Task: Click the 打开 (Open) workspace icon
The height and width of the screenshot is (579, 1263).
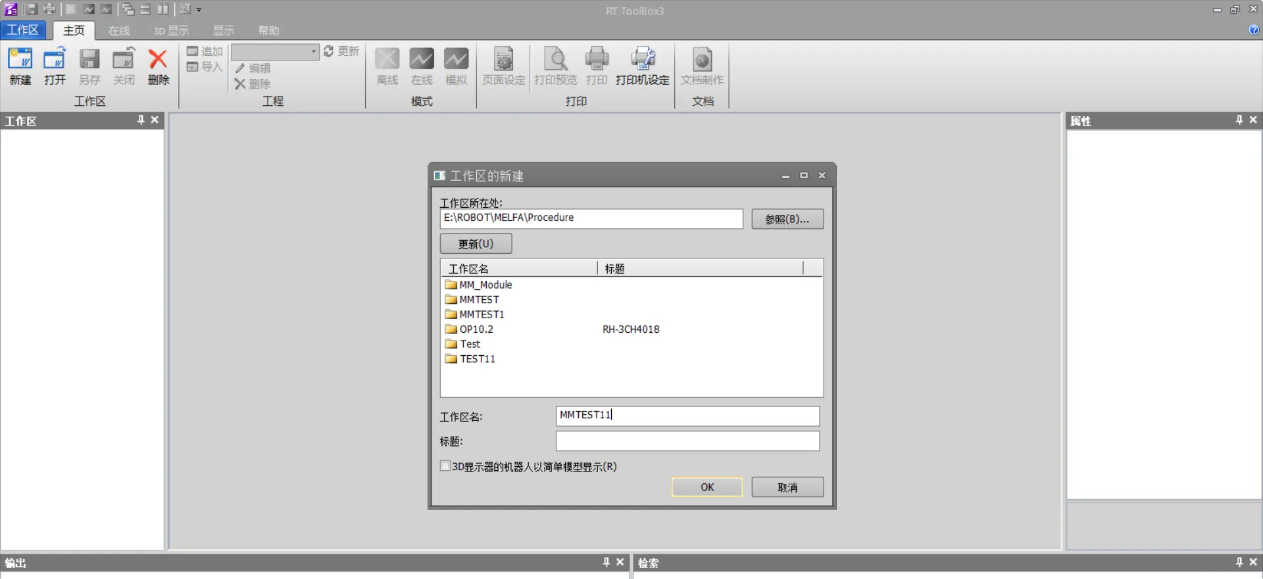Action: click(54, 66)
